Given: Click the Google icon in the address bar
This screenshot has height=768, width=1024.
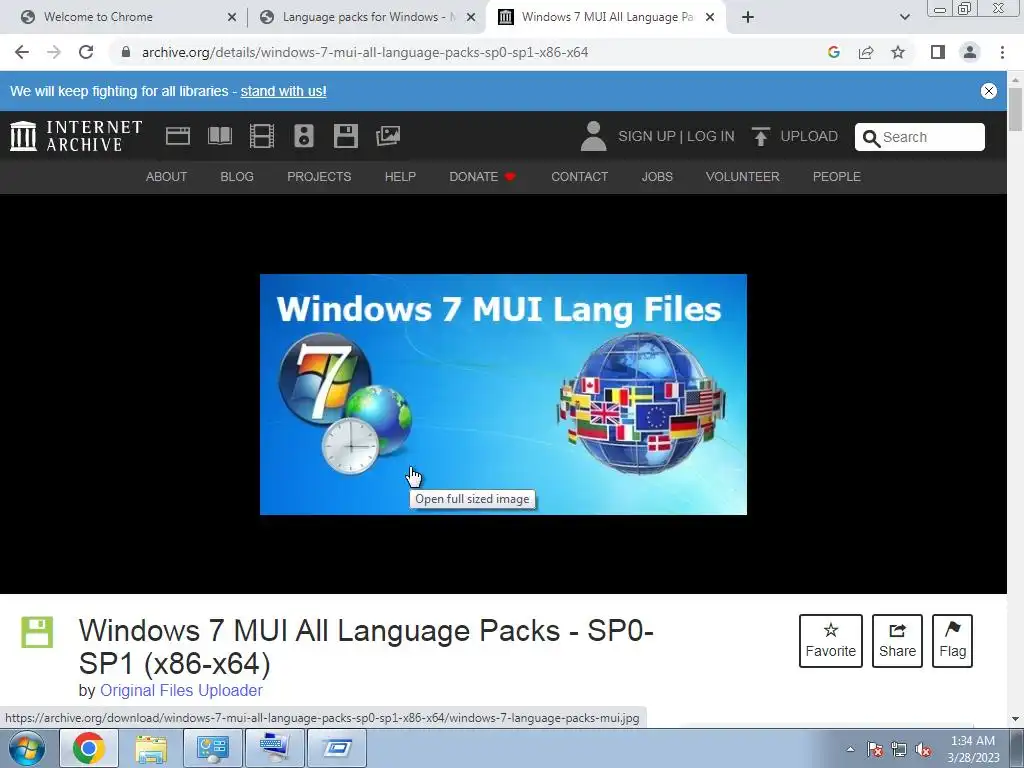Looking at the screenshot, I should coord(834,52).
